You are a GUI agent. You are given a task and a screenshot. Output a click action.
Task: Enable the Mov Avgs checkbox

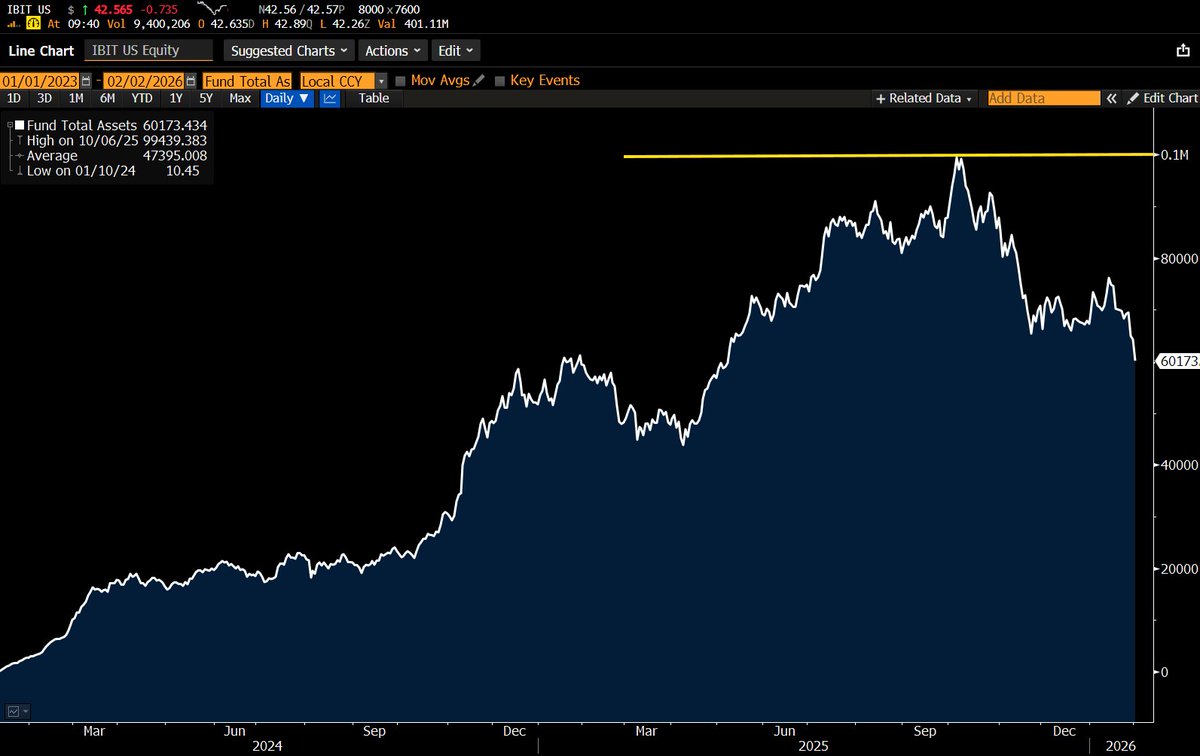pyautogui.click(x=401, y=80)
